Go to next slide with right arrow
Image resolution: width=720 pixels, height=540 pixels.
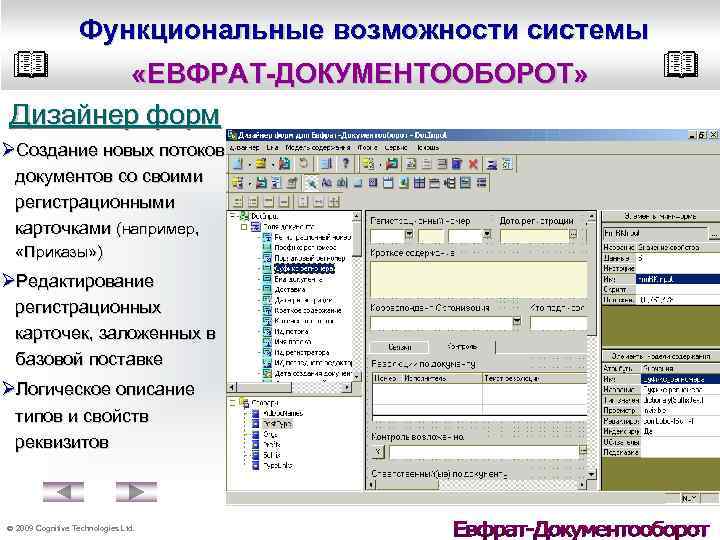(x=136, y=492)
